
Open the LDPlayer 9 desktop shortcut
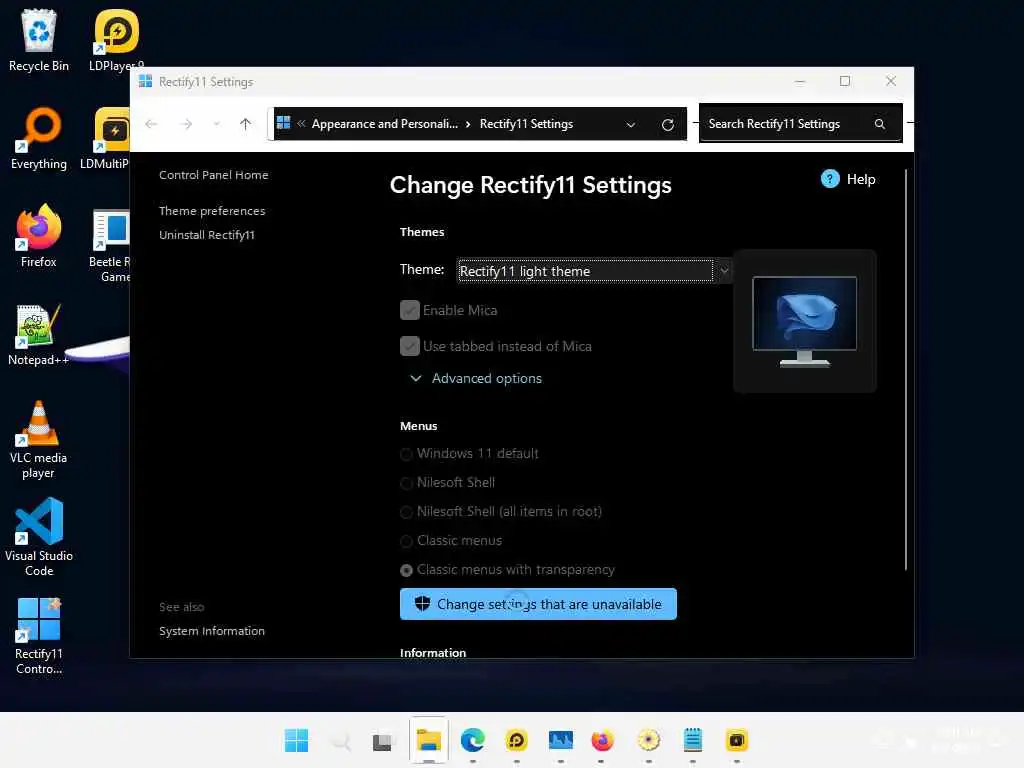116,40
